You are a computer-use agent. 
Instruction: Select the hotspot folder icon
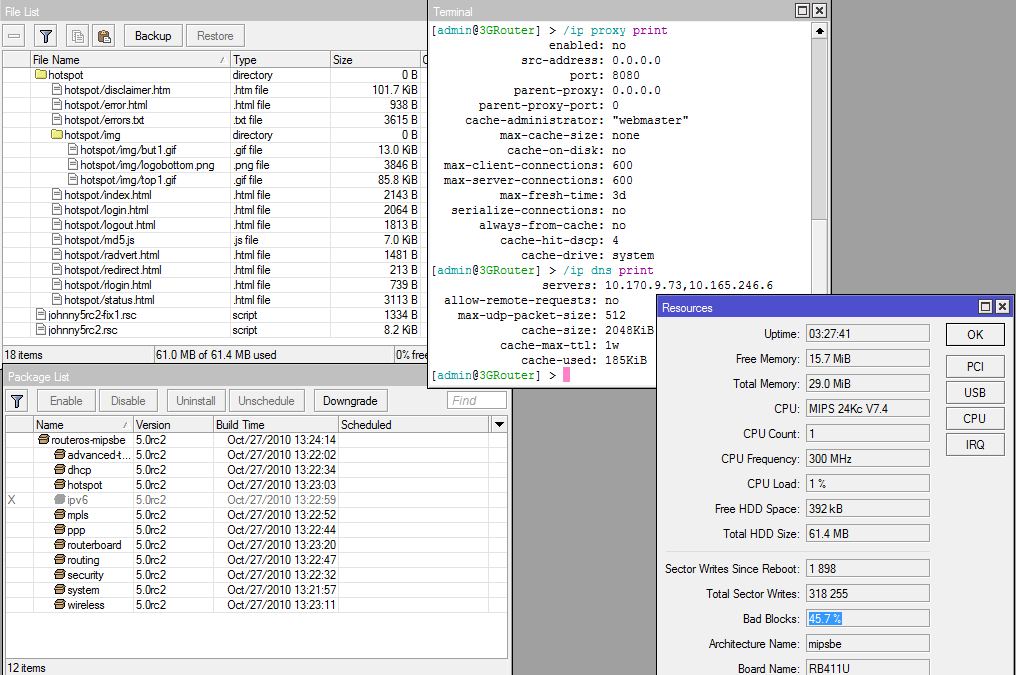(41, 75)
